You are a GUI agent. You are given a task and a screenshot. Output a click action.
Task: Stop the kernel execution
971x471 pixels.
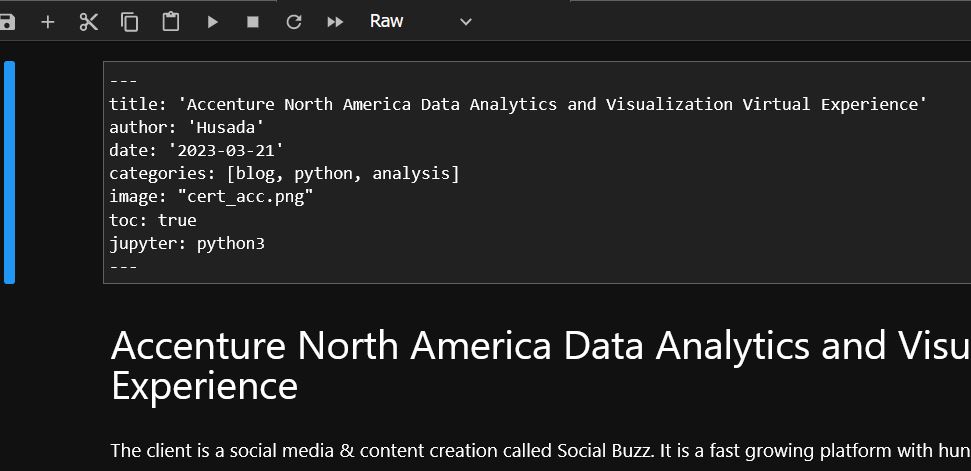[x=253, y=22]
